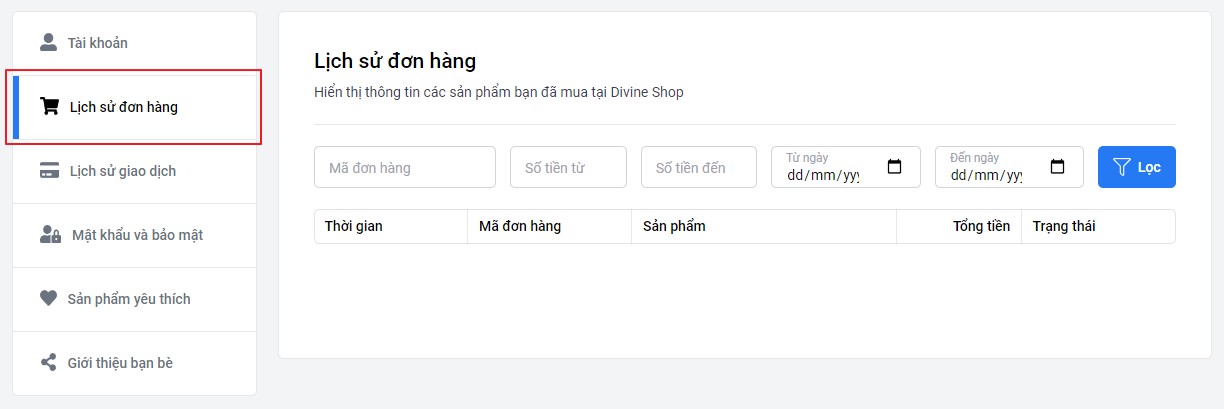Focus the Số tiền đến input field

pyautogui.click(x=699, y=167)
